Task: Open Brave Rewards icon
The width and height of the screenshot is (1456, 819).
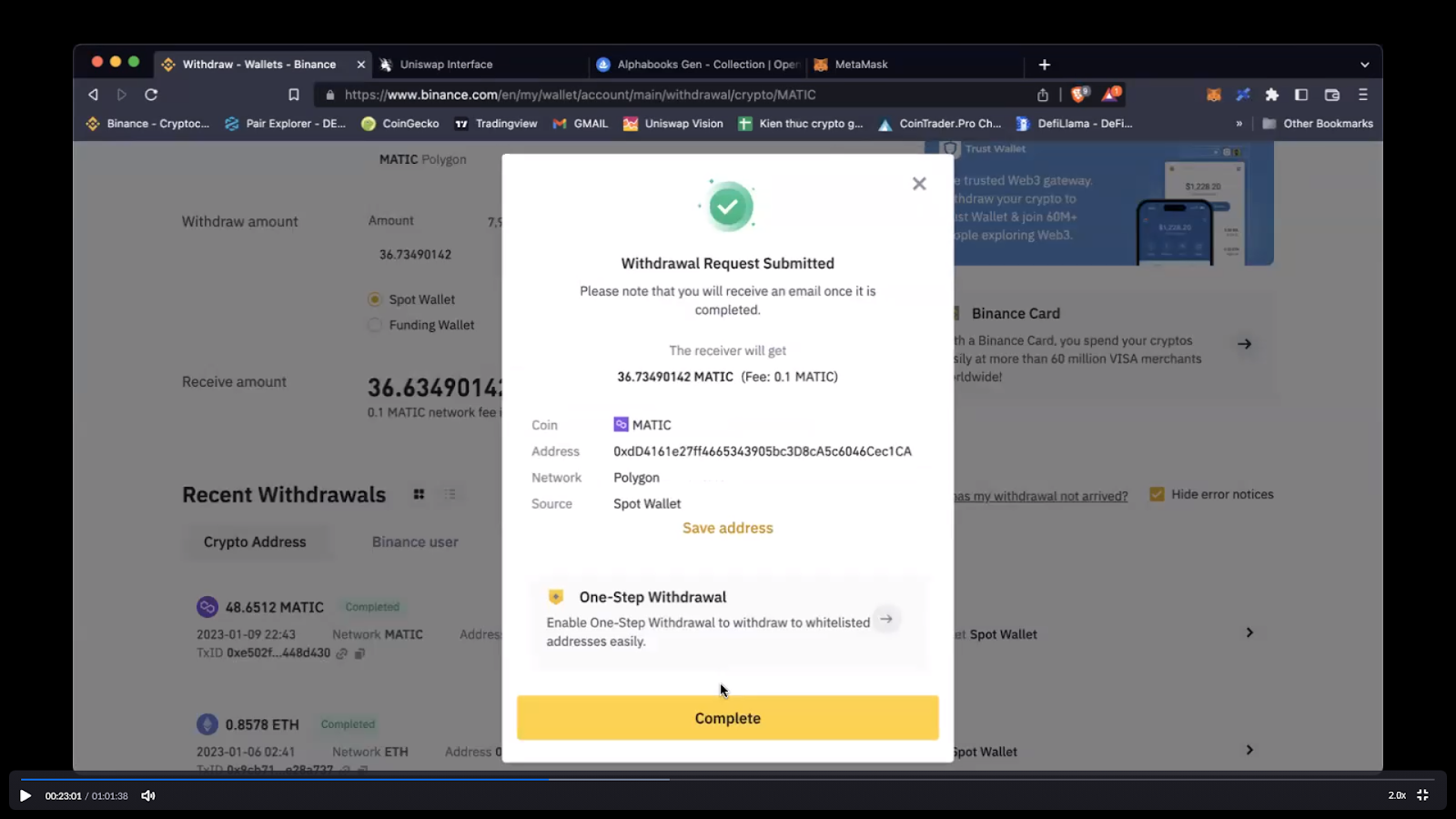Action: (1111, 94)
